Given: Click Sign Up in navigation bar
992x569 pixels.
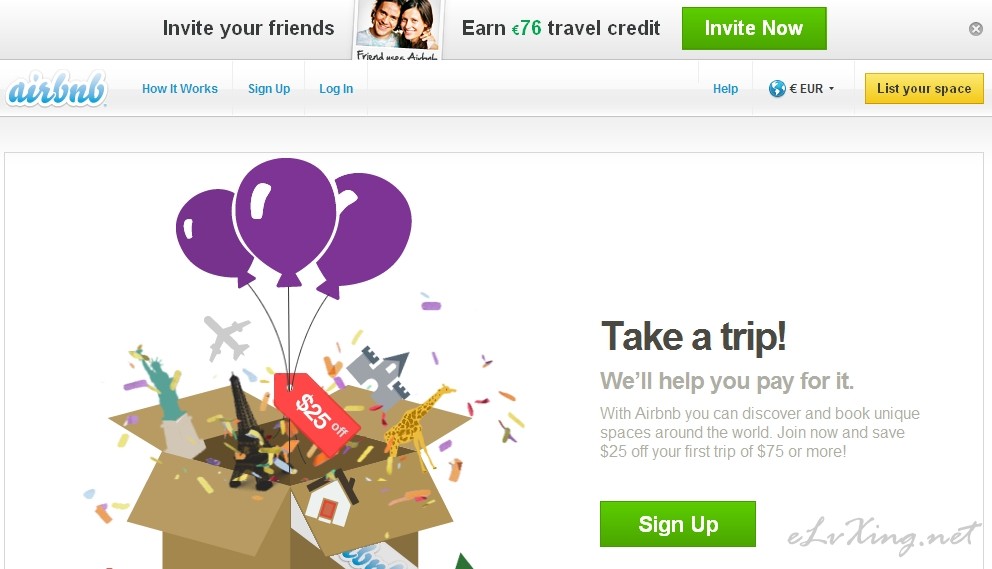Looking at the screenshot, I should pos(269,89).
